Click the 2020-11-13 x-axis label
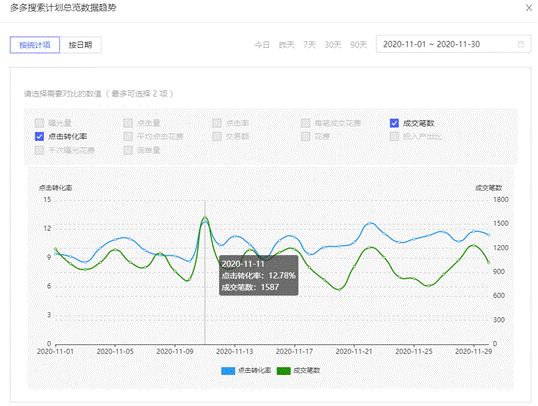This screenshot has width=538, height=406. (235, 352)
